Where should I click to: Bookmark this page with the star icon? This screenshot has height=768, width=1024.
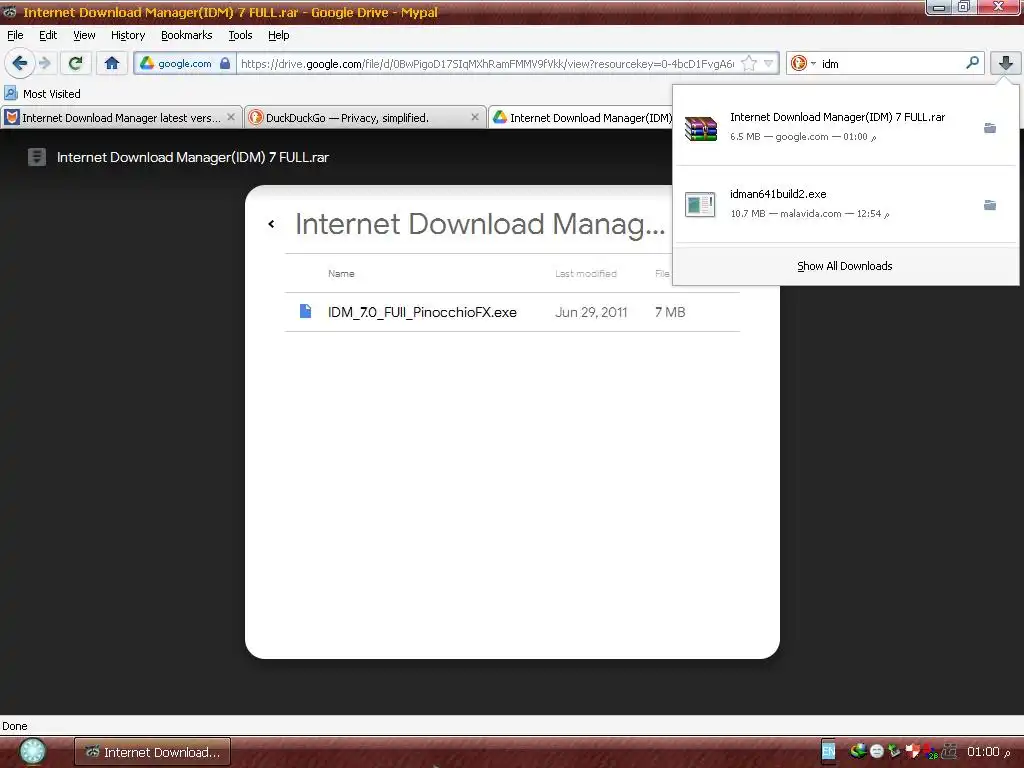tap(749, 63)
